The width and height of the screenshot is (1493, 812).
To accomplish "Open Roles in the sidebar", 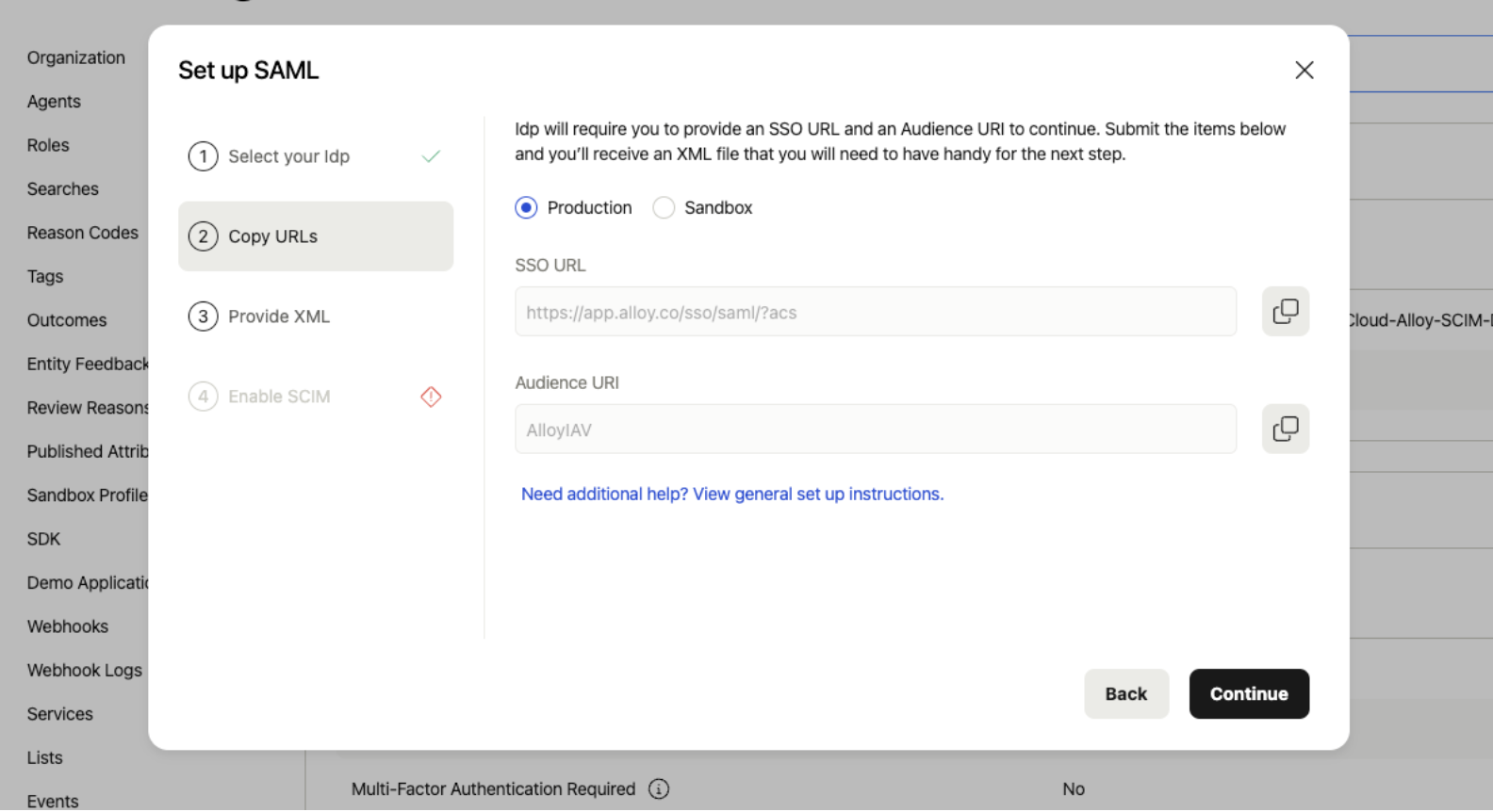I will [x=48, y=146].
